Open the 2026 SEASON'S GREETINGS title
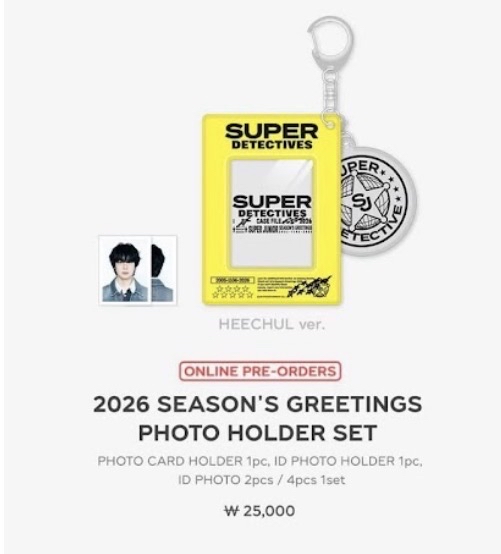 pos(258,404)
